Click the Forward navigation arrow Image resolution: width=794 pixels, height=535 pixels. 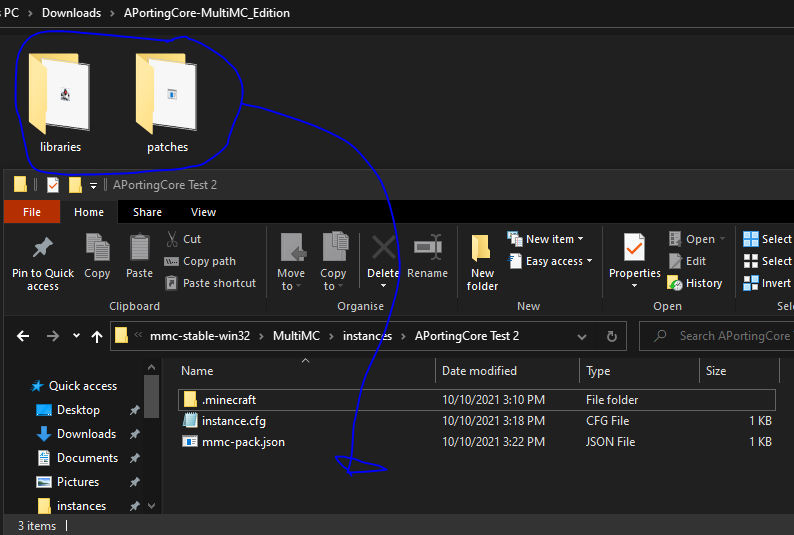[53, 336]
